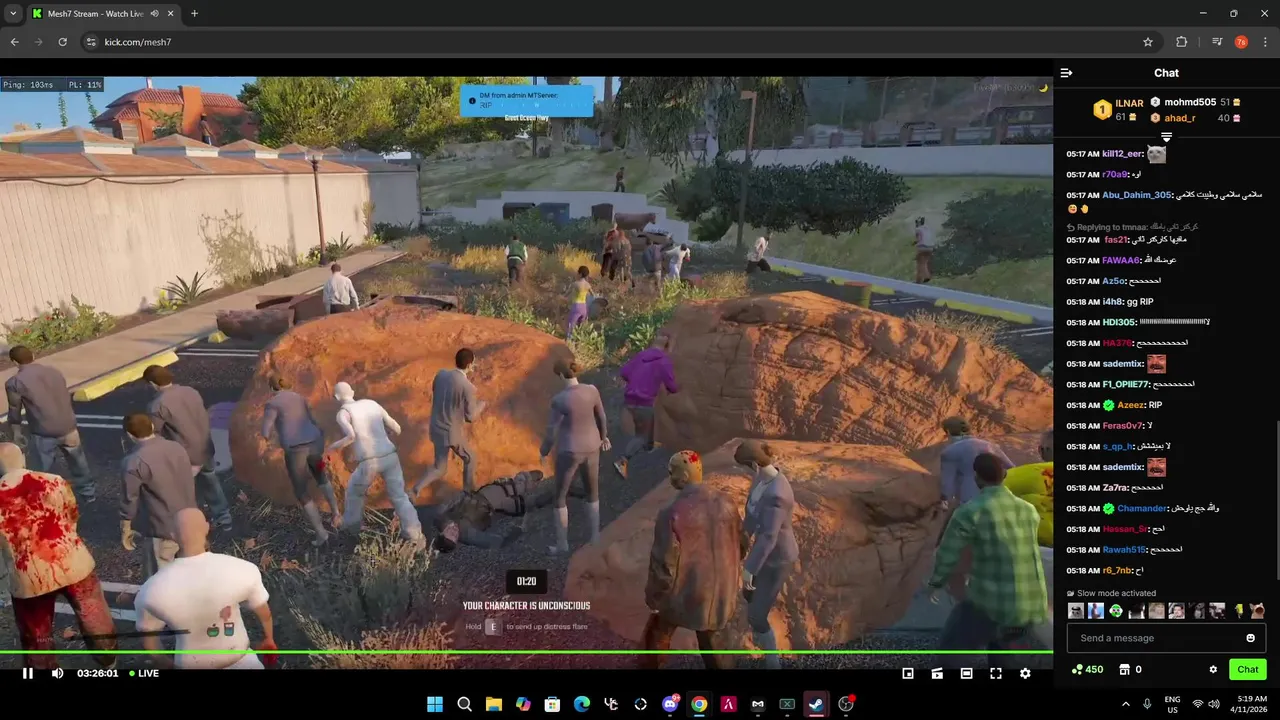Open the taskbar clock and date

coord(1249,704)
